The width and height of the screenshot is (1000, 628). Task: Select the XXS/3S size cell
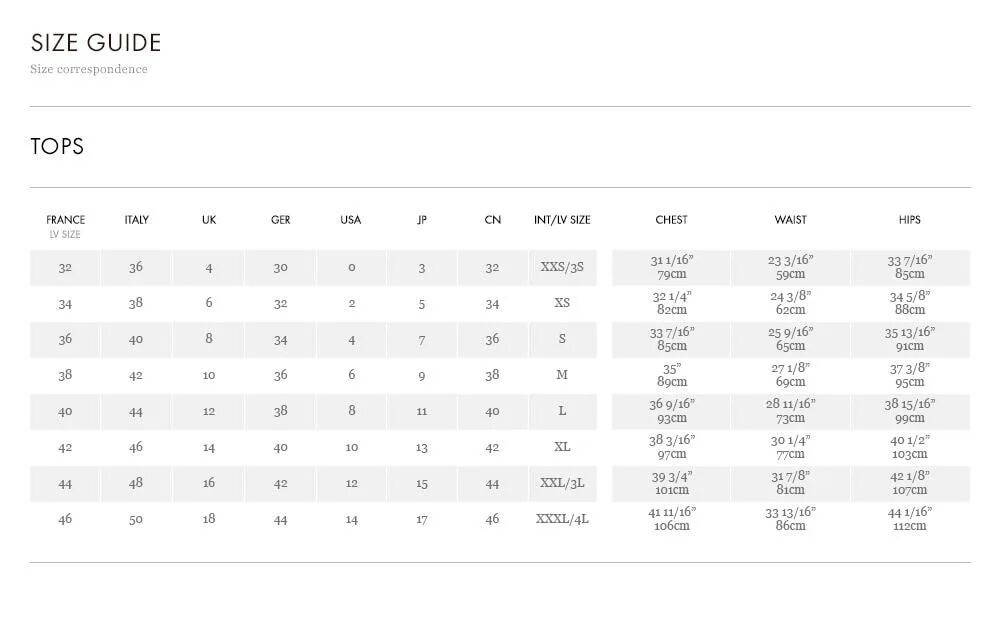pos(562,268)
